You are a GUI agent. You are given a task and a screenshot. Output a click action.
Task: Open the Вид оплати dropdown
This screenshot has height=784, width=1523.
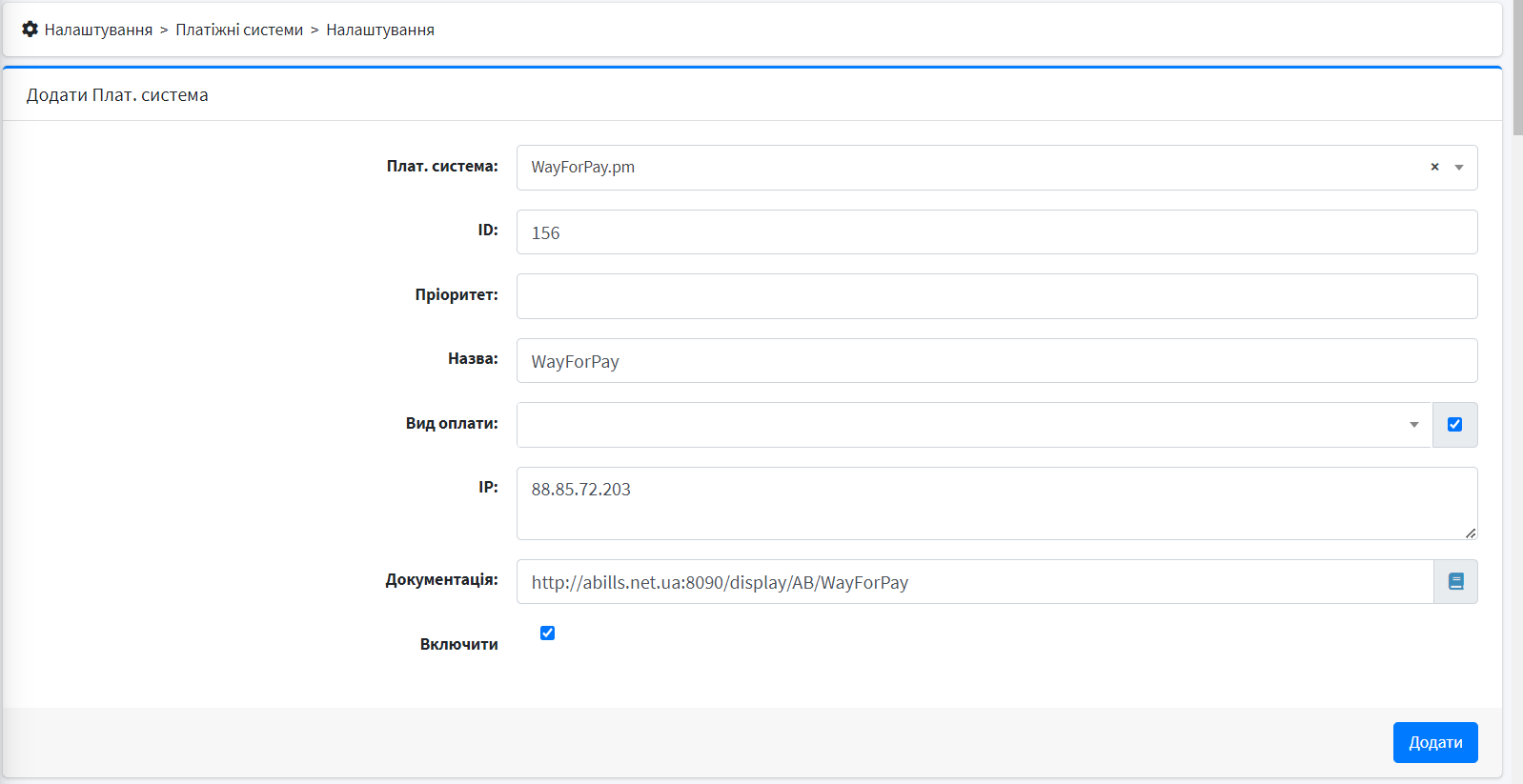click(x=974, y=425)
